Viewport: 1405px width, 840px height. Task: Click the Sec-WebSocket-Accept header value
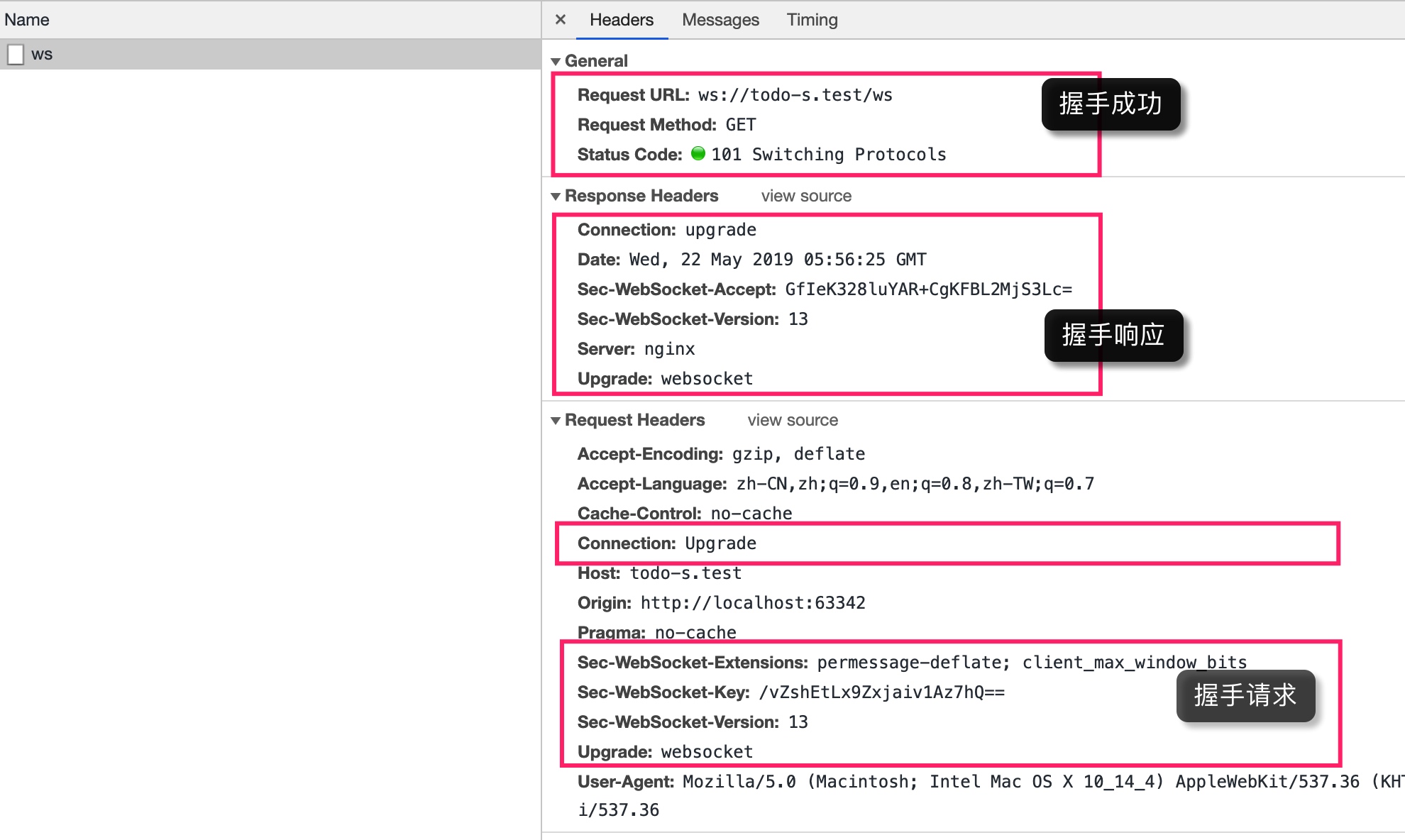(928, 289)
